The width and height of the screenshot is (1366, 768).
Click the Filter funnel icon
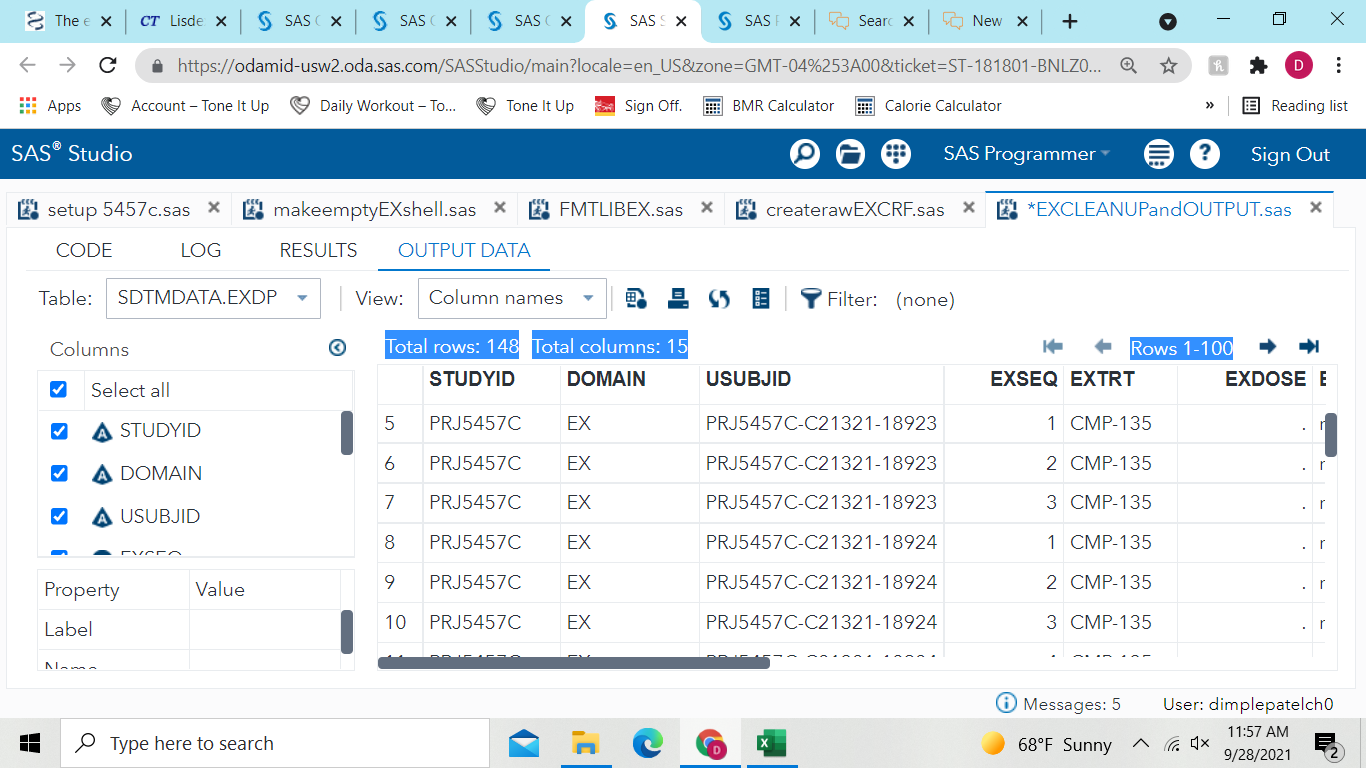811,299
